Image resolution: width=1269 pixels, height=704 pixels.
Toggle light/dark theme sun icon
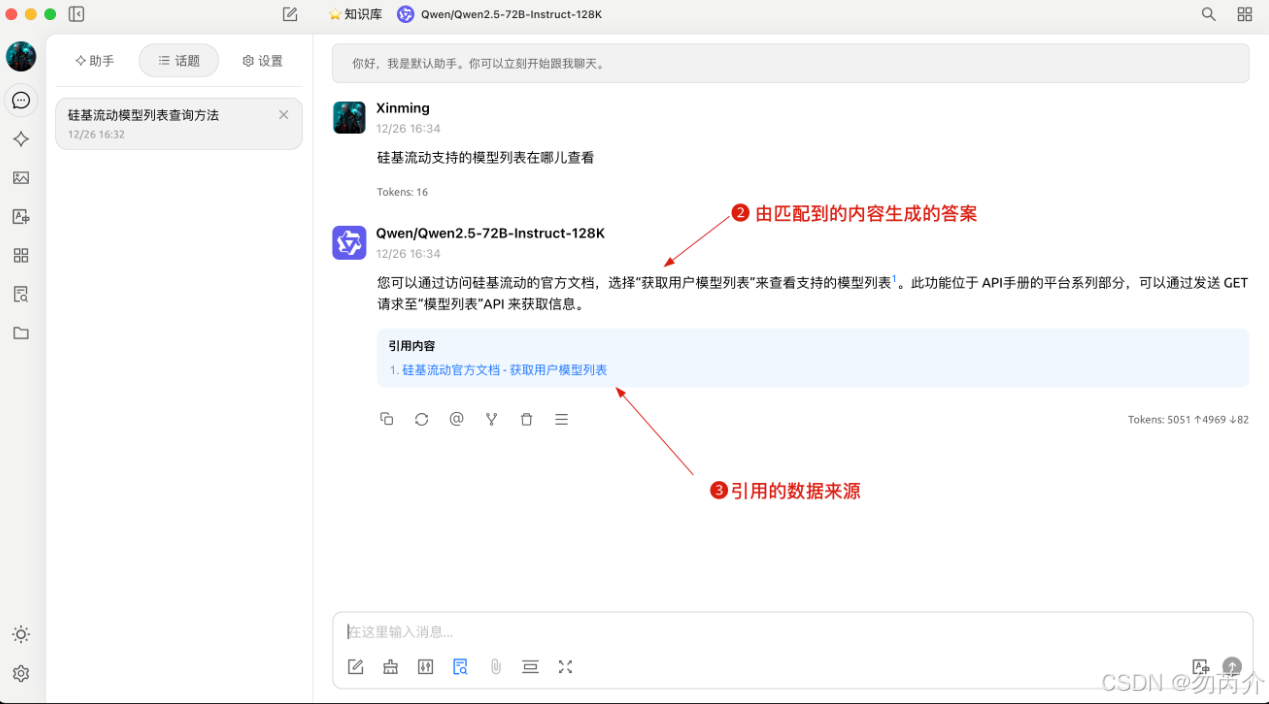point(21,635)
